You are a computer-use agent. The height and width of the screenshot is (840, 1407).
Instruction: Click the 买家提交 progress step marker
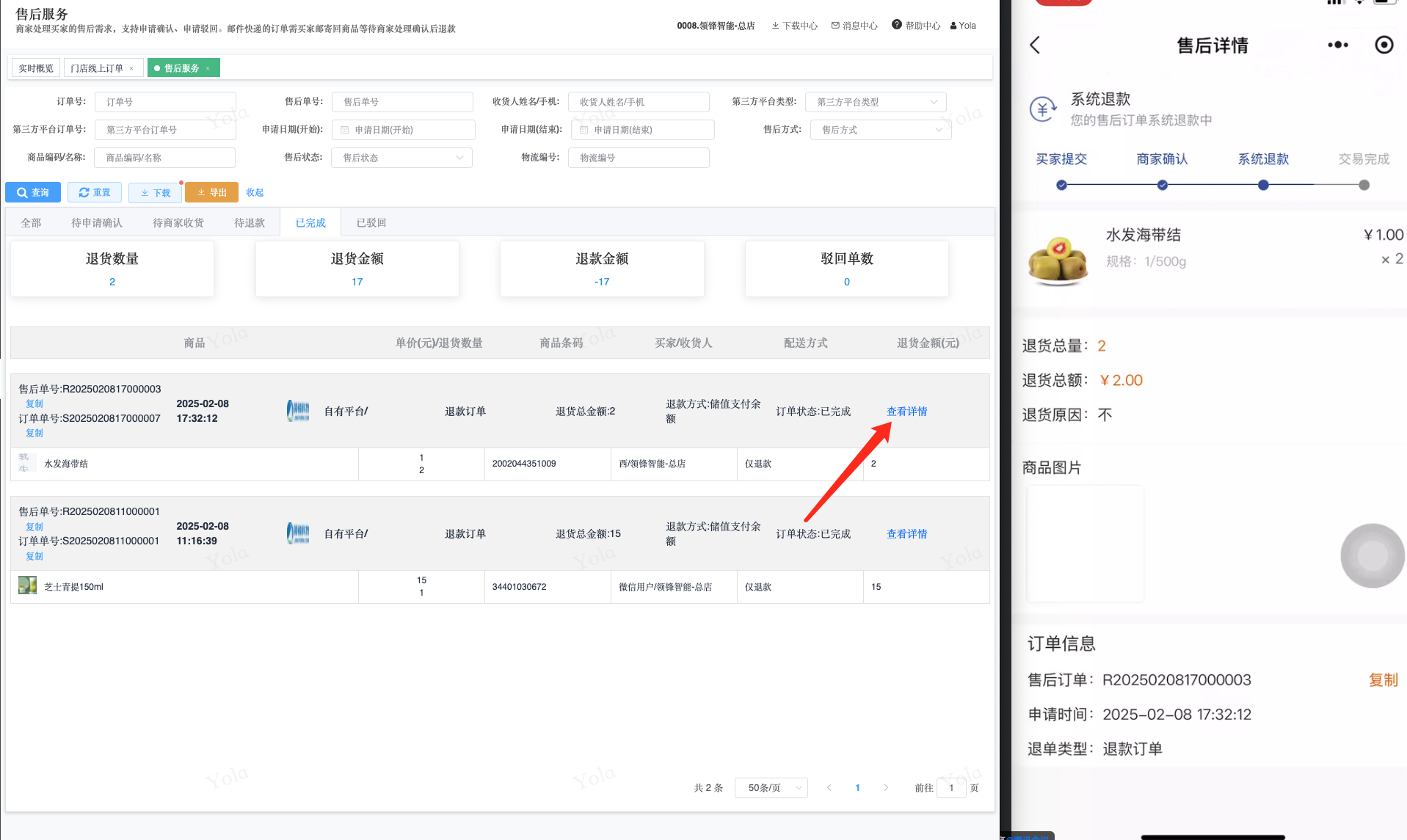click(1061, 185)
